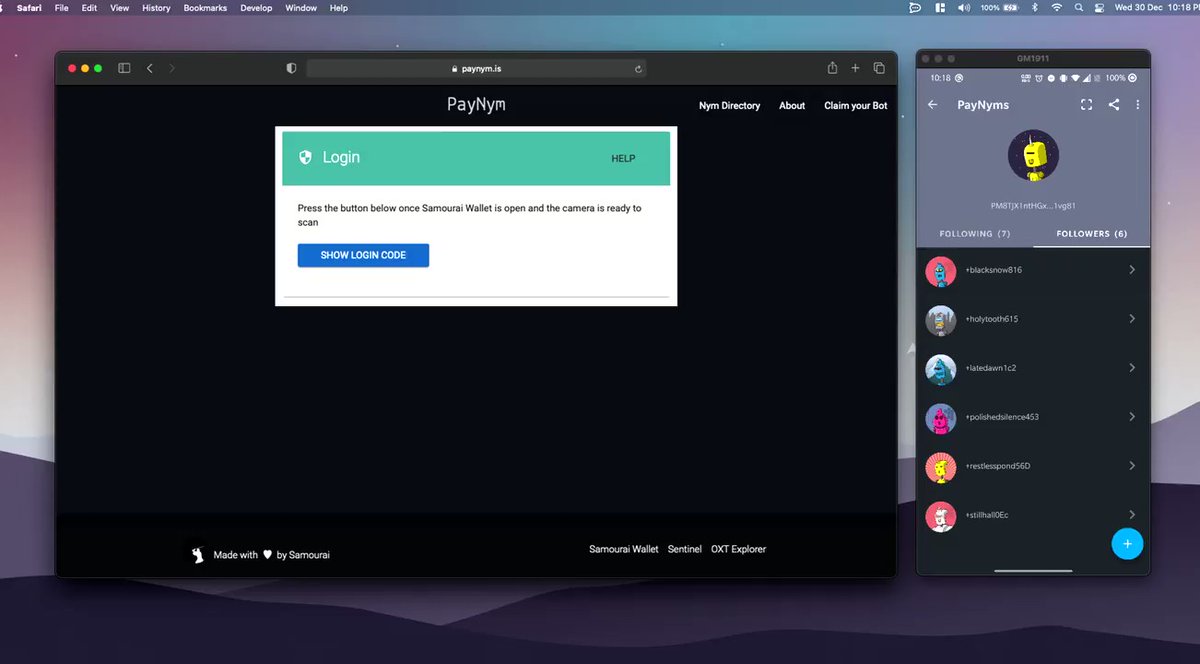Image resolution: width=1200 pixels, height=664 pixels.
Task: Expand the stillhall0Ec row chevron
Action: tap(1132, 515)
